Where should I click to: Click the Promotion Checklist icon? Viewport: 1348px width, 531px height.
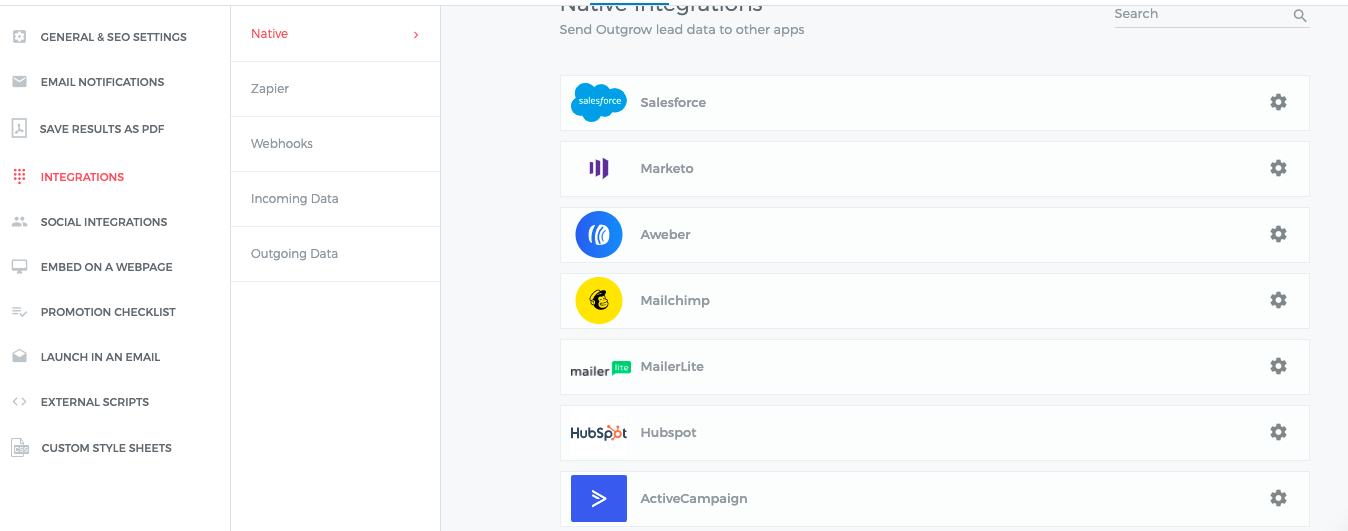point(19,312)
